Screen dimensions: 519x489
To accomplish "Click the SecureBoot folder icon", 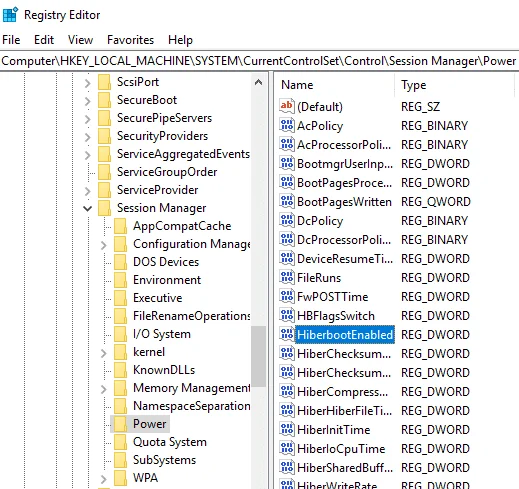I will coord(104,100).
